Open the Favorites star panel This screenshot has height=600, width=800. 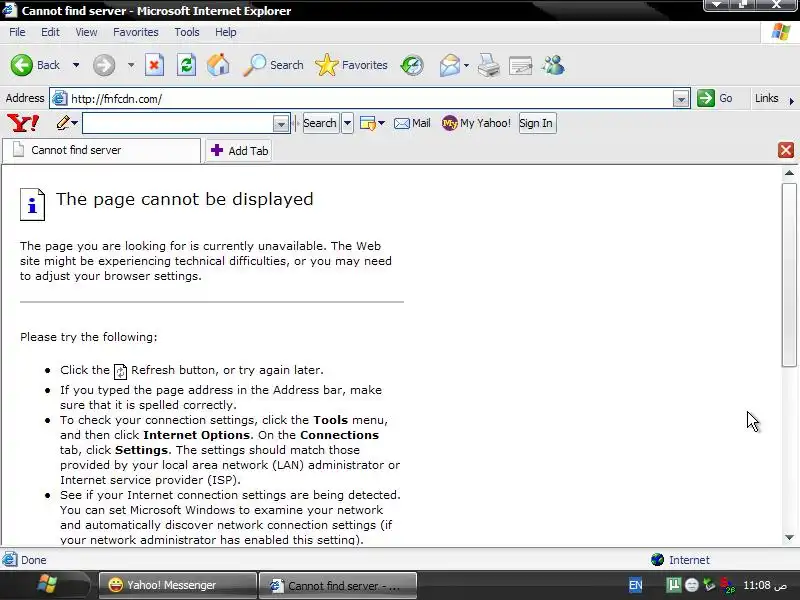(x=352, y=65)
